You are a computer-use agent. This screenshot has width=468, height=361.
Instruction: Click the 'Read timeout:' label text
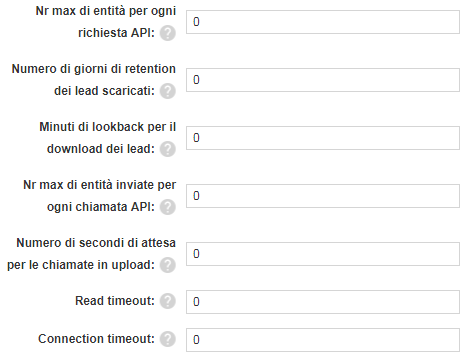115,301
